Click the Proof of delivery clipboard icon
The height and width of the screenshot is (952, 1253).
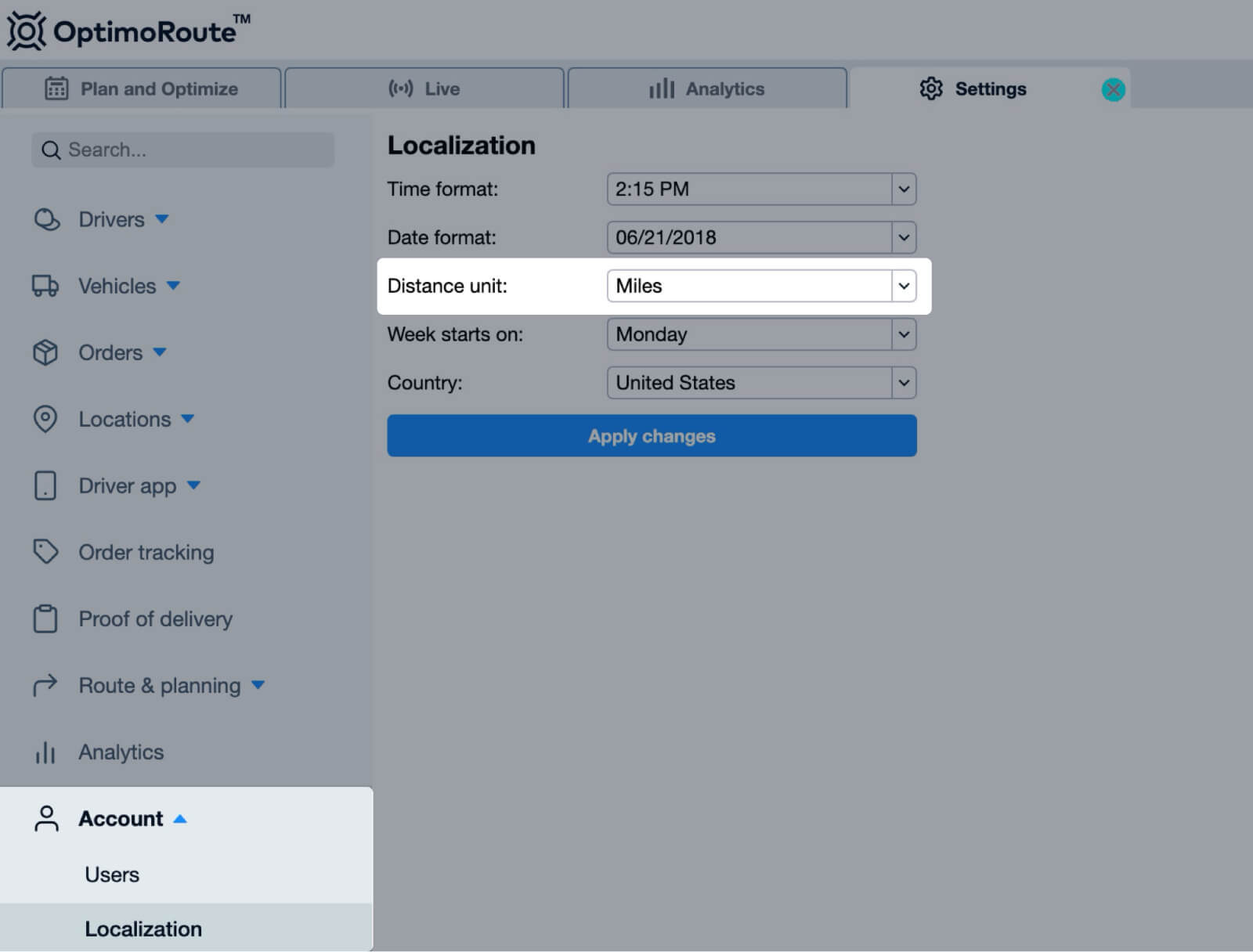(45, 618)
